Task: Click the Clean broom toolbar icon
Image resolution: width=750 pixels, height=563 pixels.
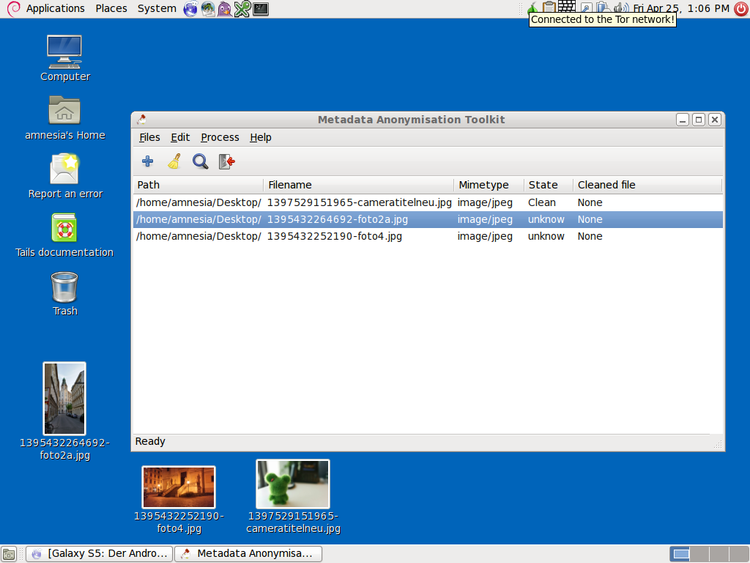Action: coord(174,161)
